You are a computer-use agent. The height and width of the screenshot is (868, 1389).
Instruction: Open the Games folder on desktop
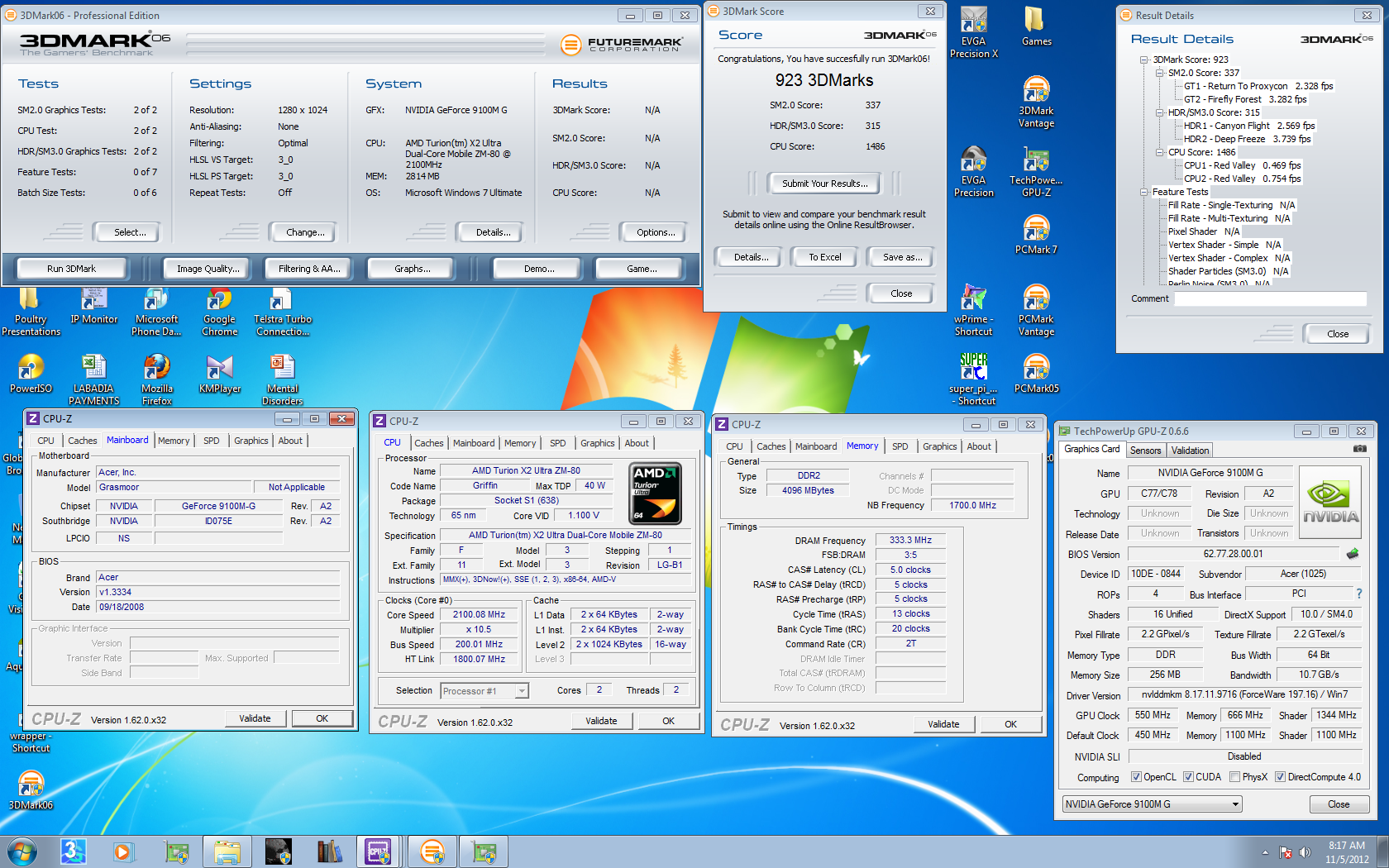pos(1036,26)
